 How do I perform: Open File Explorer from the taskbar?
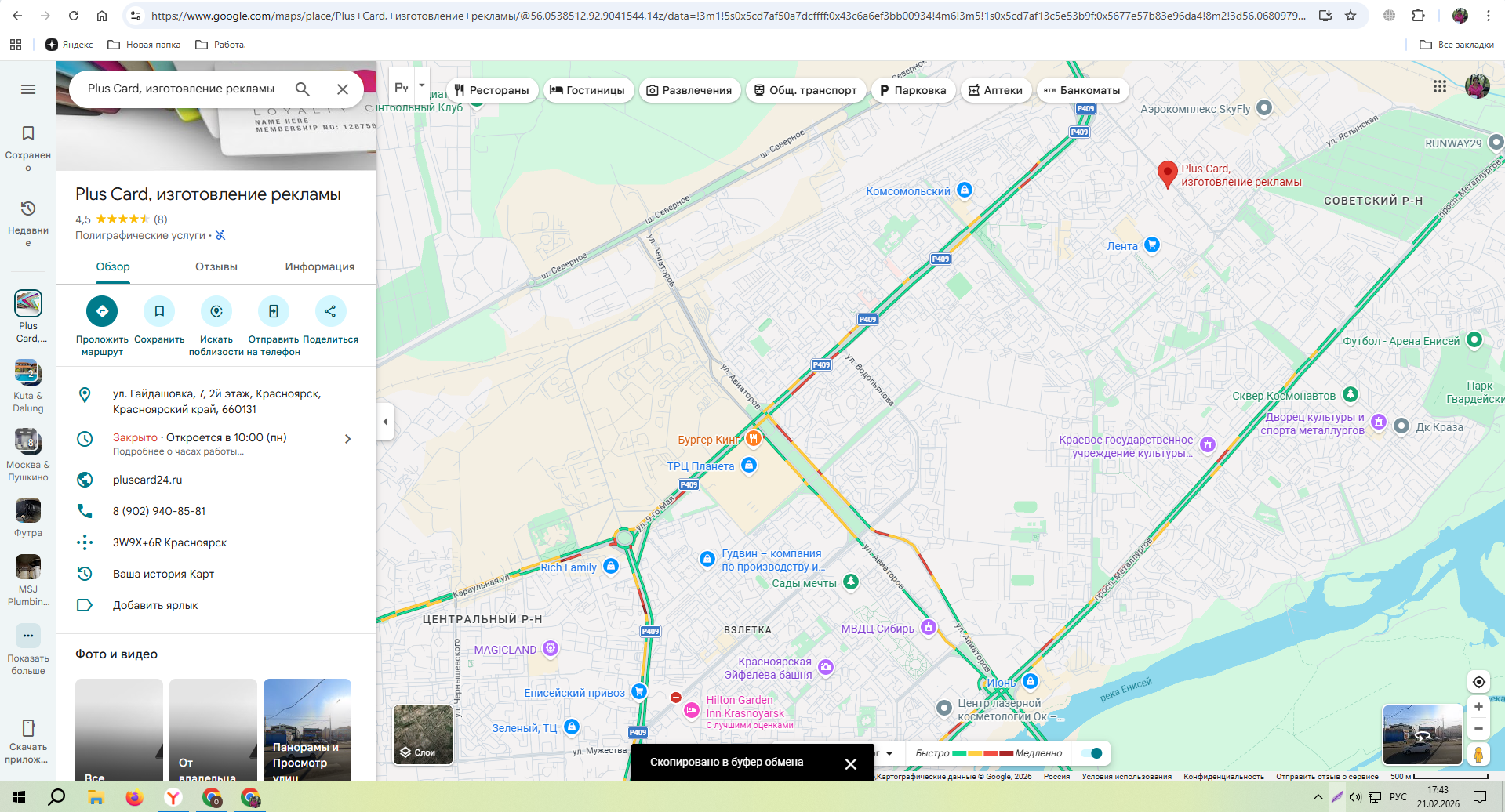coord(96,797)
